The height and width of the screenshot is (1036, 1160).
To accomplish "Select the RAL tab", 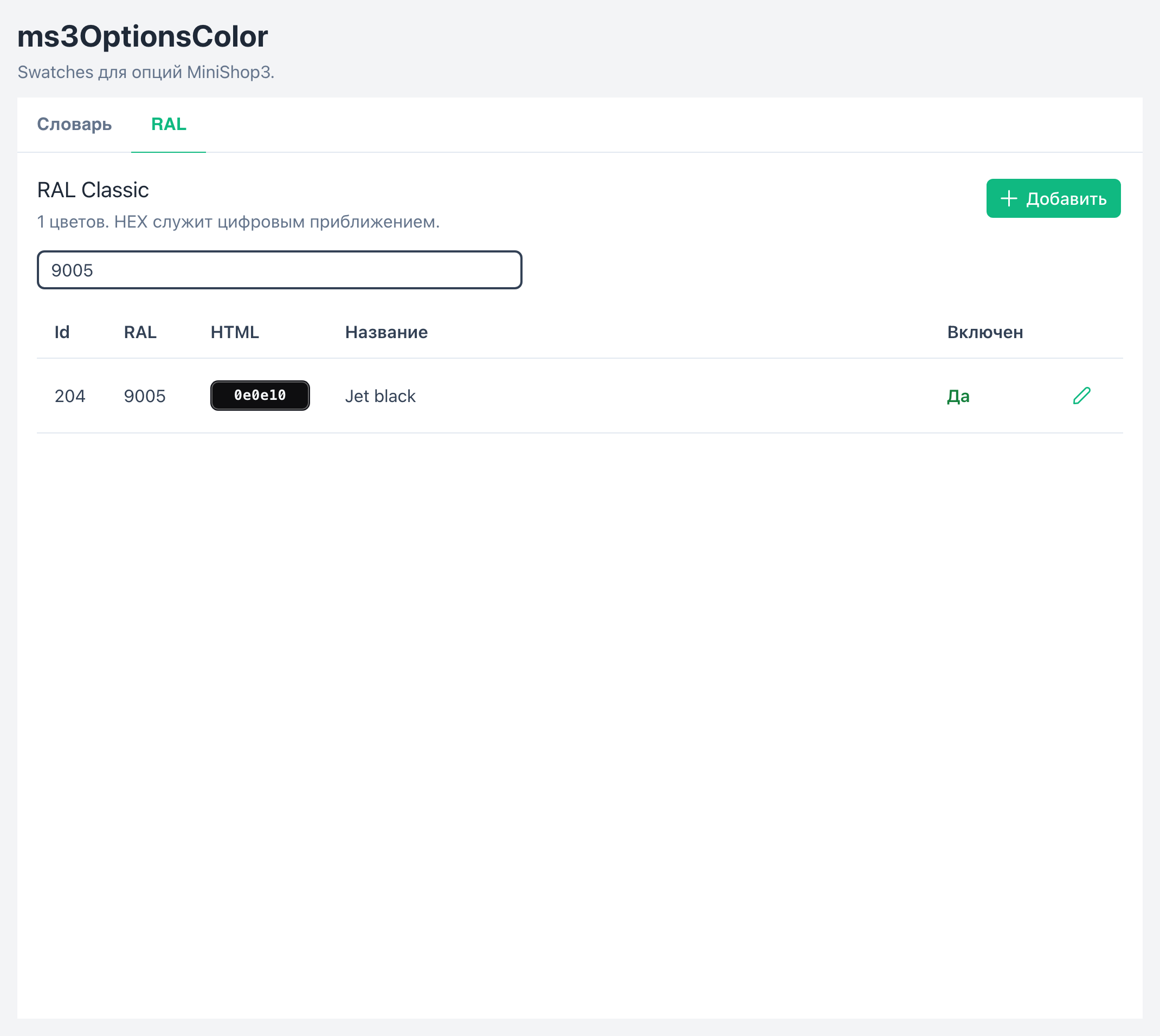I will 169,124.
